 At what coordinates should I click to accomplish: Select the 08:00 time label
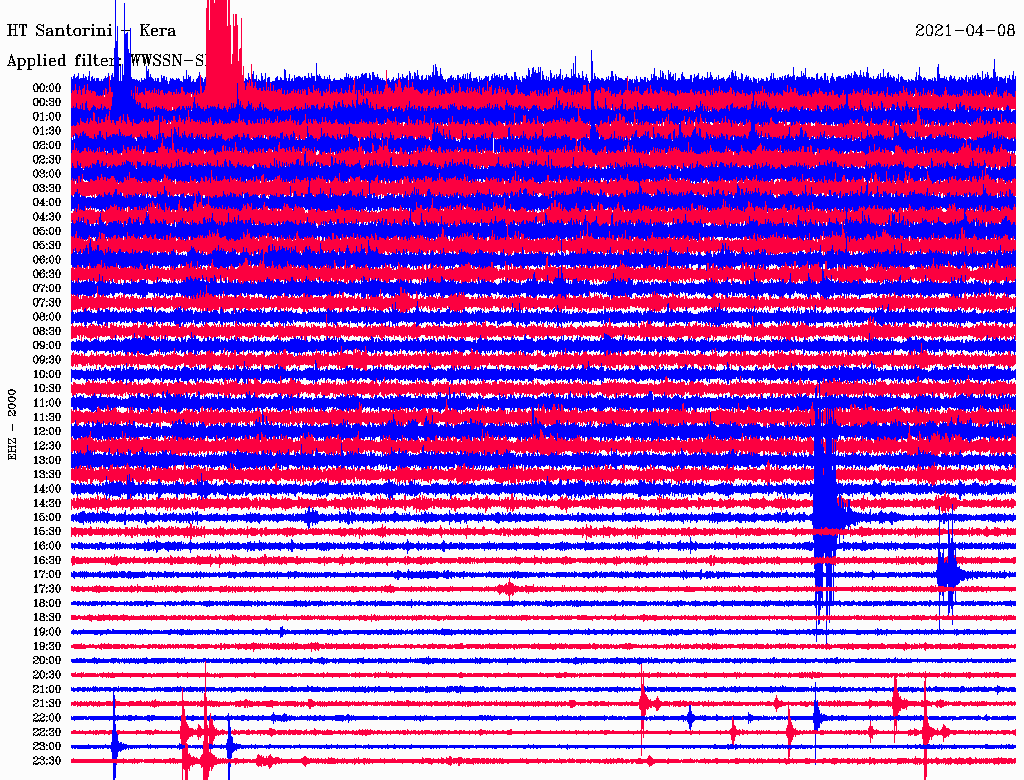coord(47,317)
